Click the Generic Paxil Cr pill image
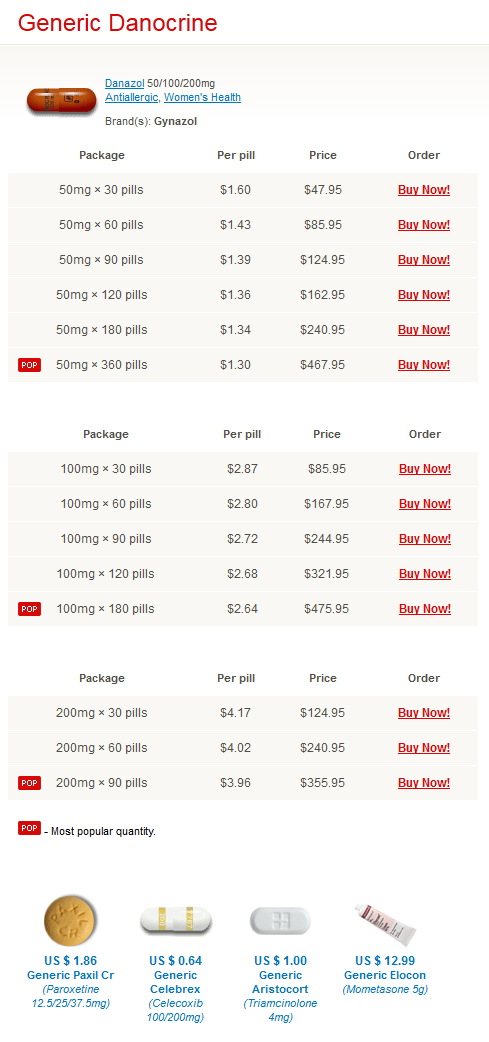 pyautogui.click(x=70, y=922)
